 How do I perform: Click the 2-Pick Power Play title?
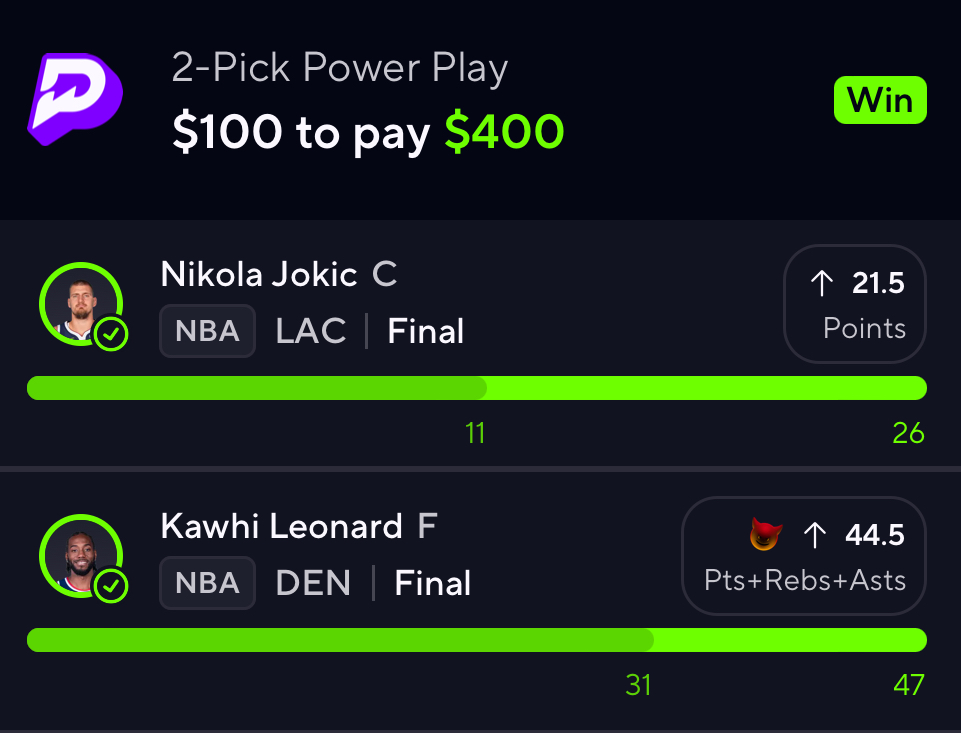(340, 68)
